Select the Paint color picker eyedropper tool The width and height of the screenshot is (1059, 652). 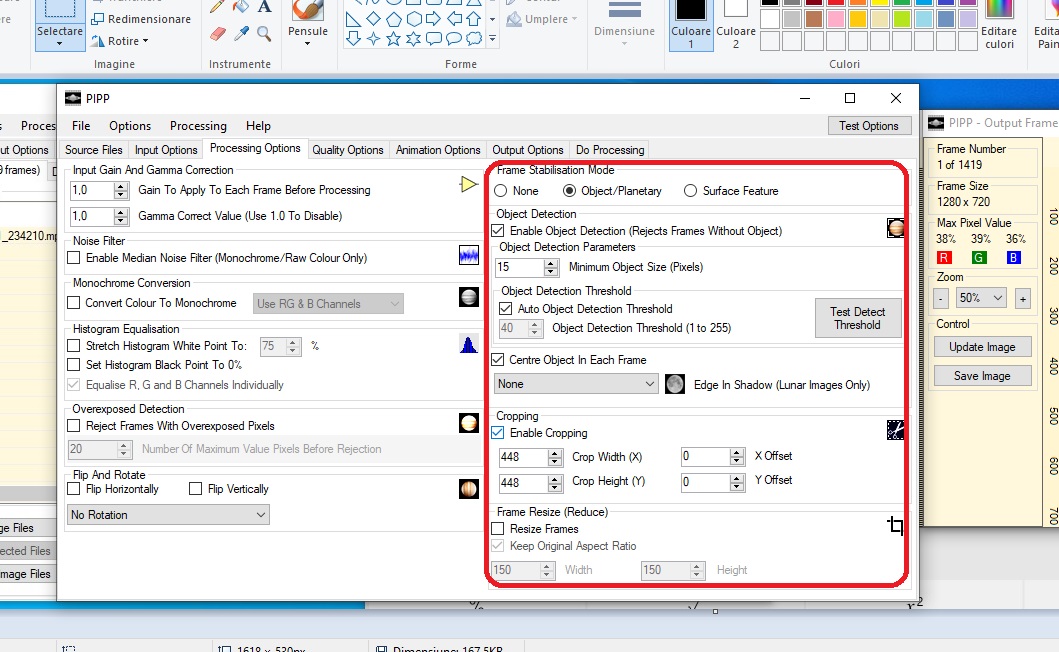click(x=241, y=34)
